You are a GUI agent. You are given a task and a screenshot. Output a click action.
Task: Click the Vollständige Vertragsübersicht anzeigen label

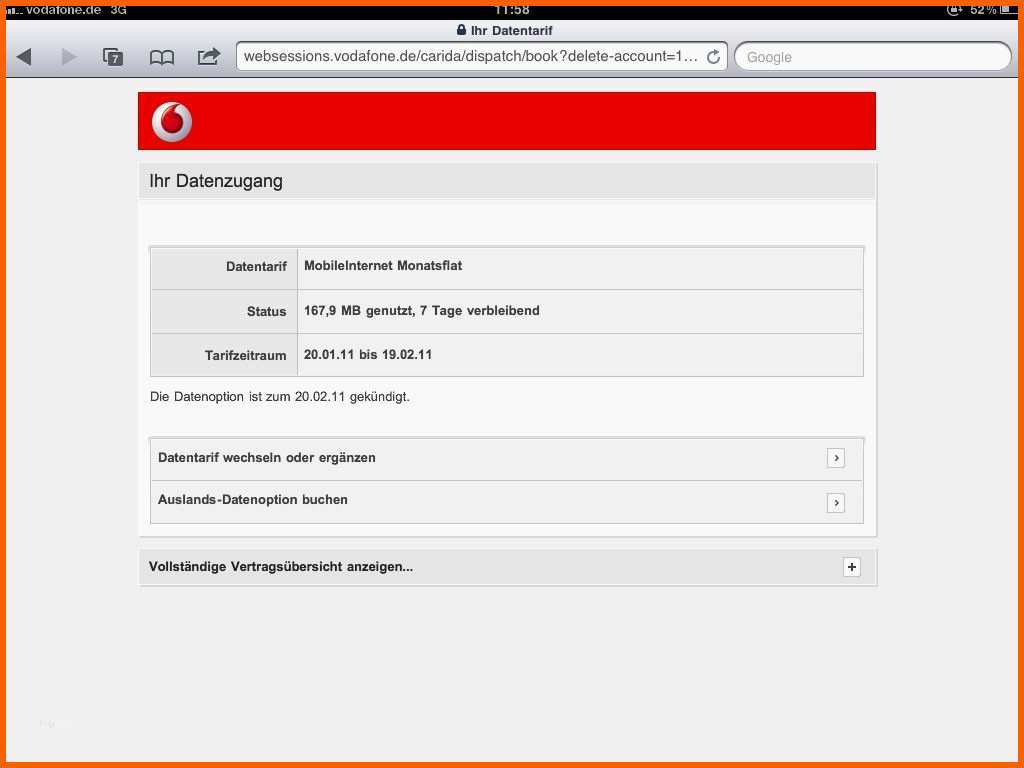(x=281, y=567)
